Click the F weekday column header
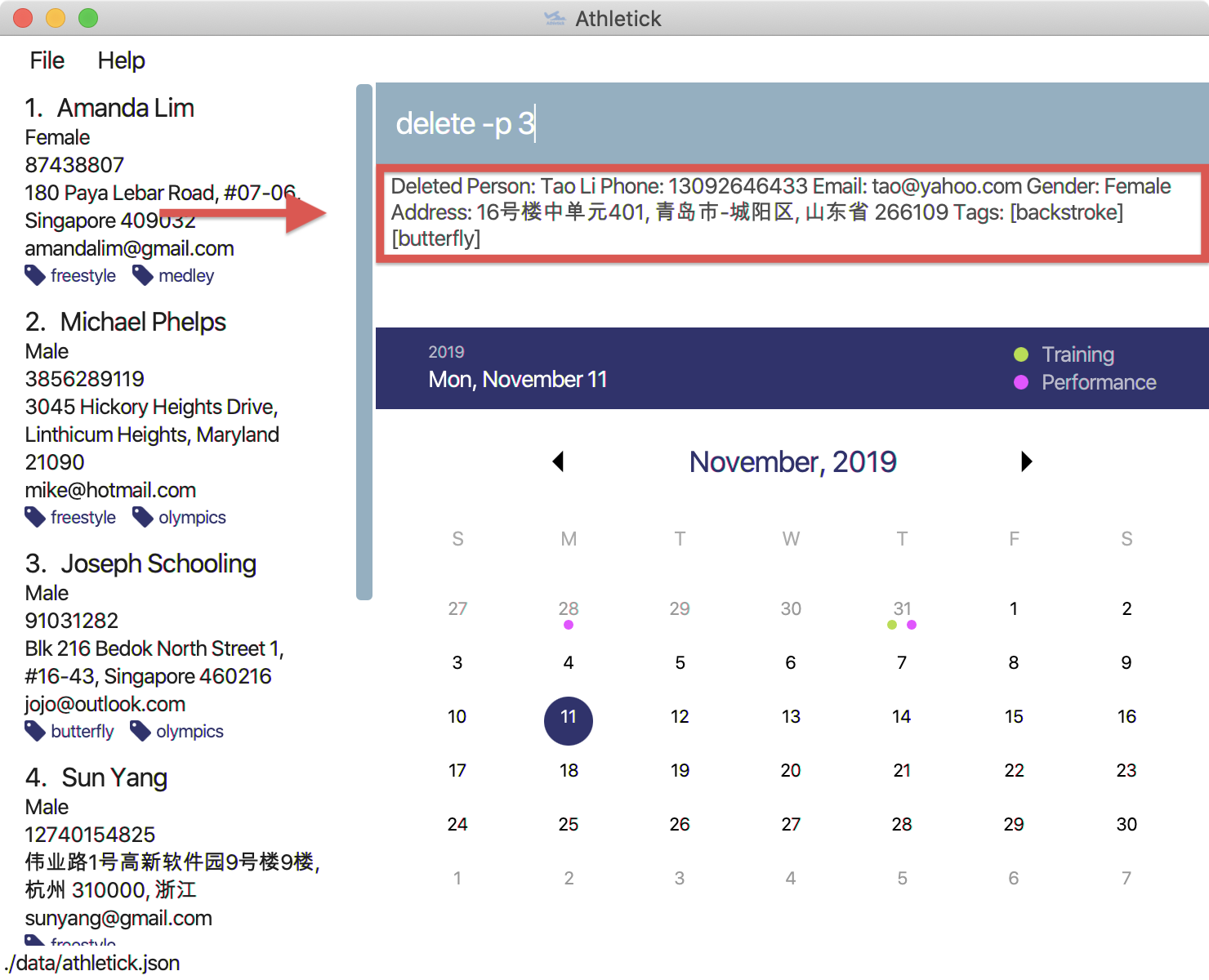This screenshot has height=980, width=1209. [1014, 539]
